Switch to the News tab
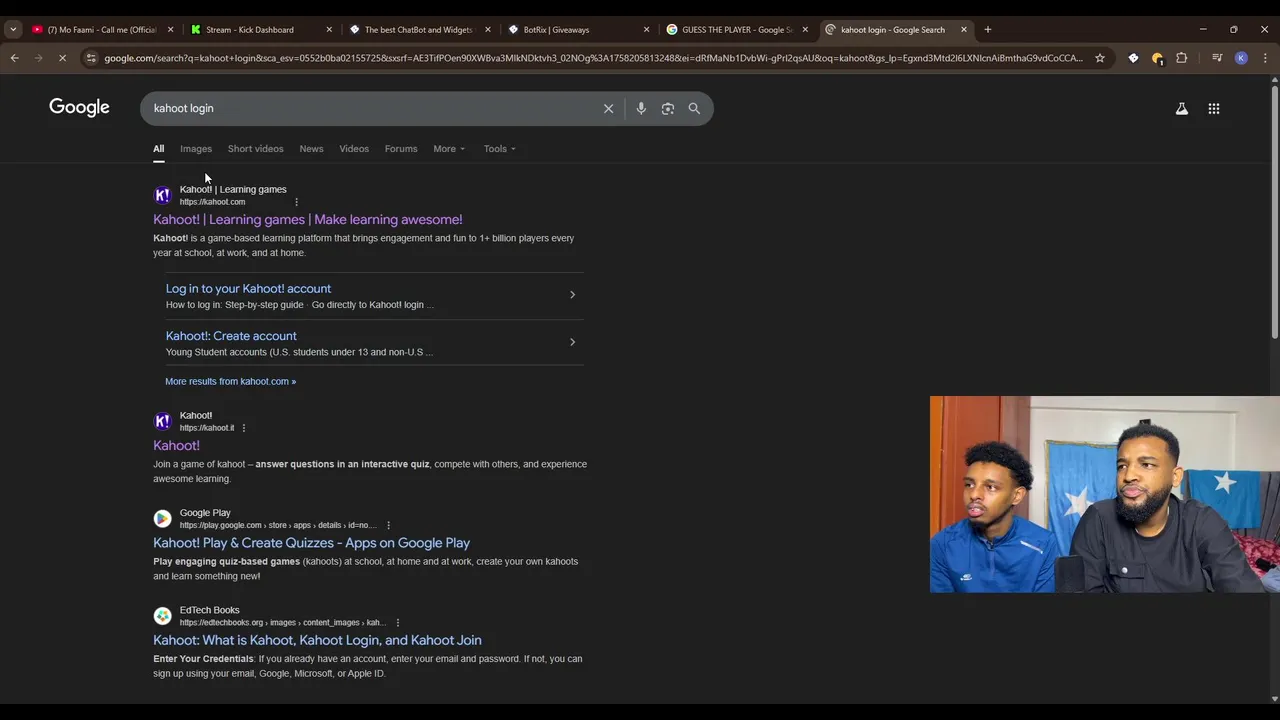Viewport: 1280px width, 720px height. 311,149
